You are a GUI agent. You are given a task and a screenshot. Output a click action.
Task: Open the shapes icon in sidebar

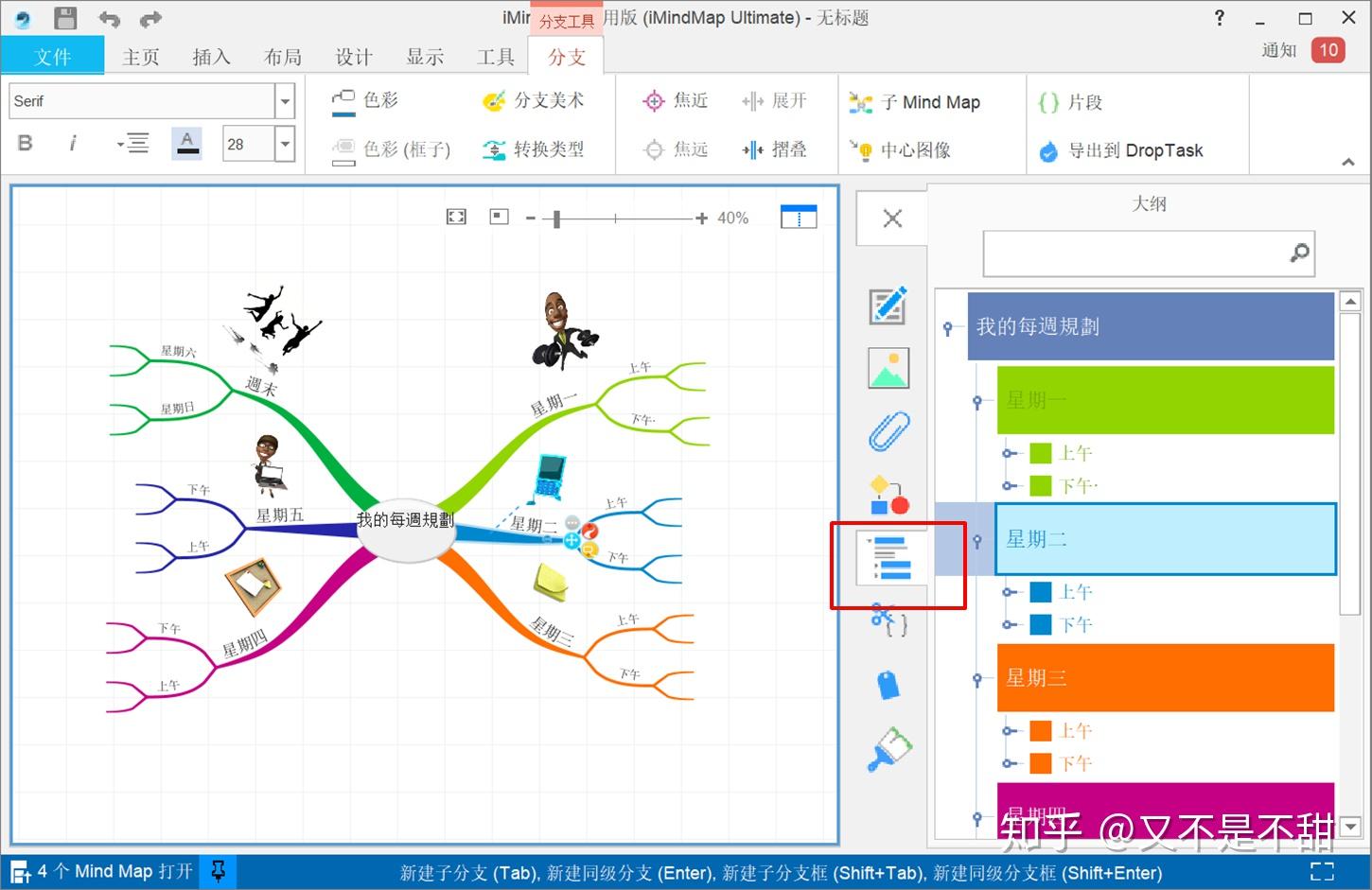click(889, 495)
